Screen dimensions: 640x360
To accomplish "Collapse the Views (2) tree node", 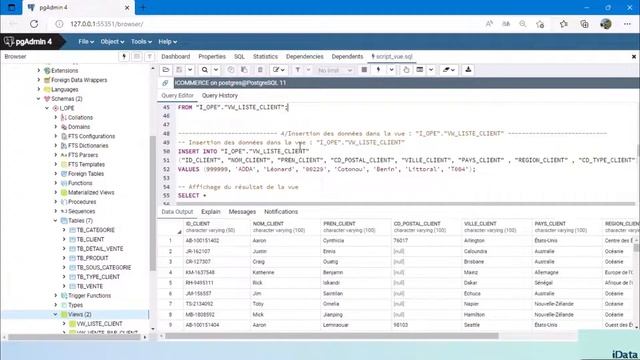I will point(56,314).
